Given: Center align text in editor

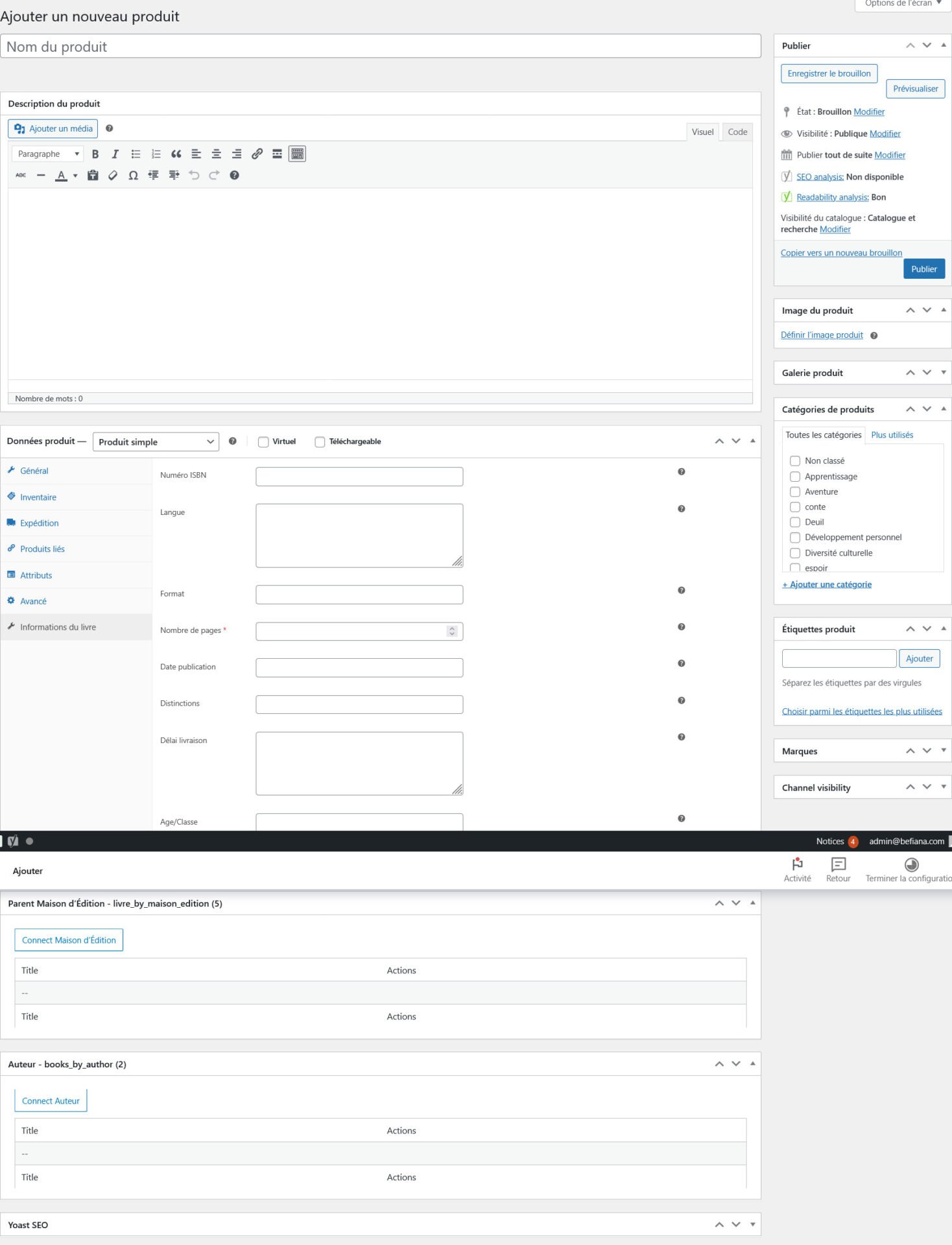Looking at the screenshot, I should pyautogui.click(x=217, y=154).
